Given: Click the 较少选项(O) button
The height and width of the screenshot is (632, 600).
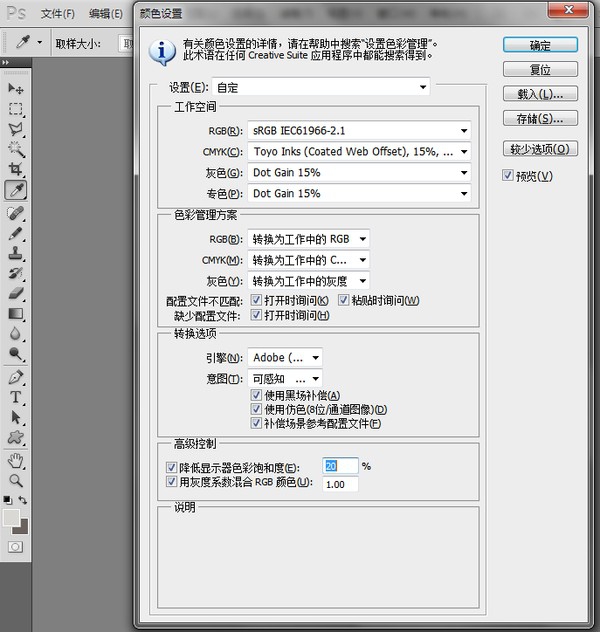Looking at the screenshot, I should tap(540, 149).
